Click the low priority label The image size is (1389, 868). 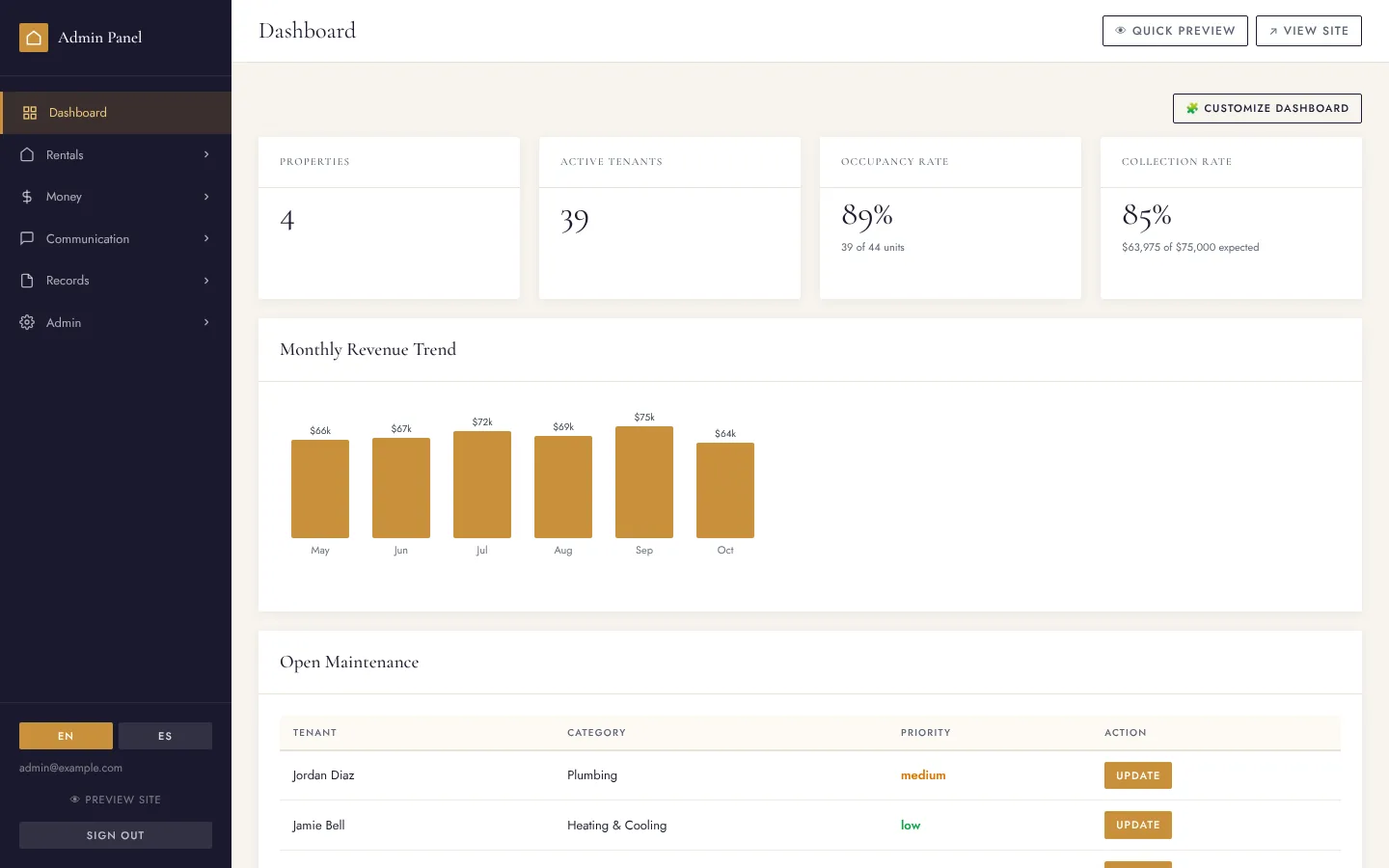point(911,826)
